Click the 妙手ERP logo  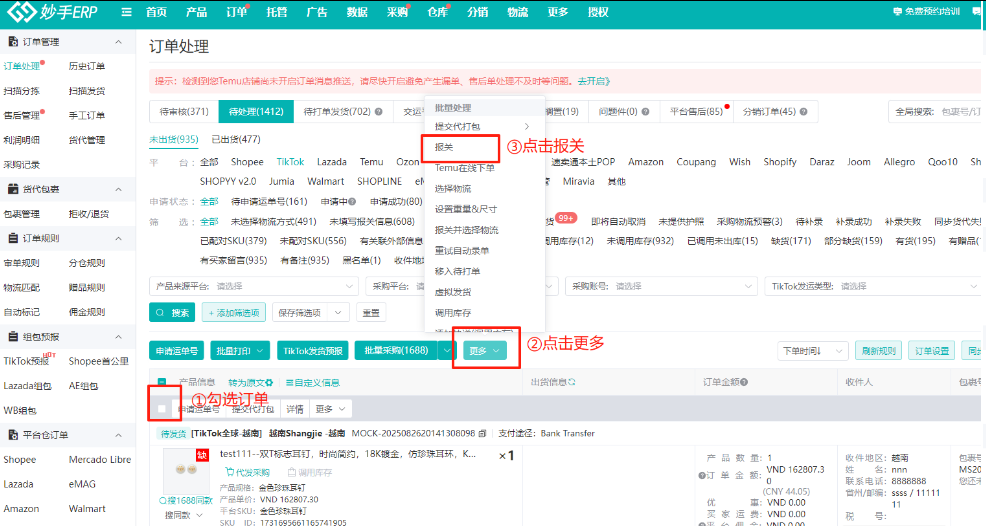[52, 11]
